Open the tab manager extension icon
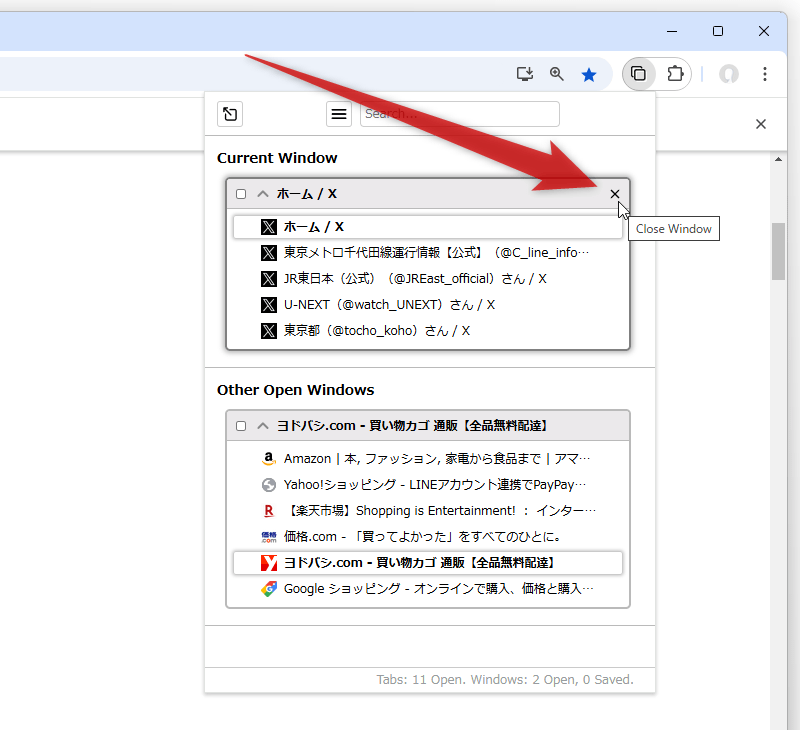800x730 pixels. click(x=638, y=74)
